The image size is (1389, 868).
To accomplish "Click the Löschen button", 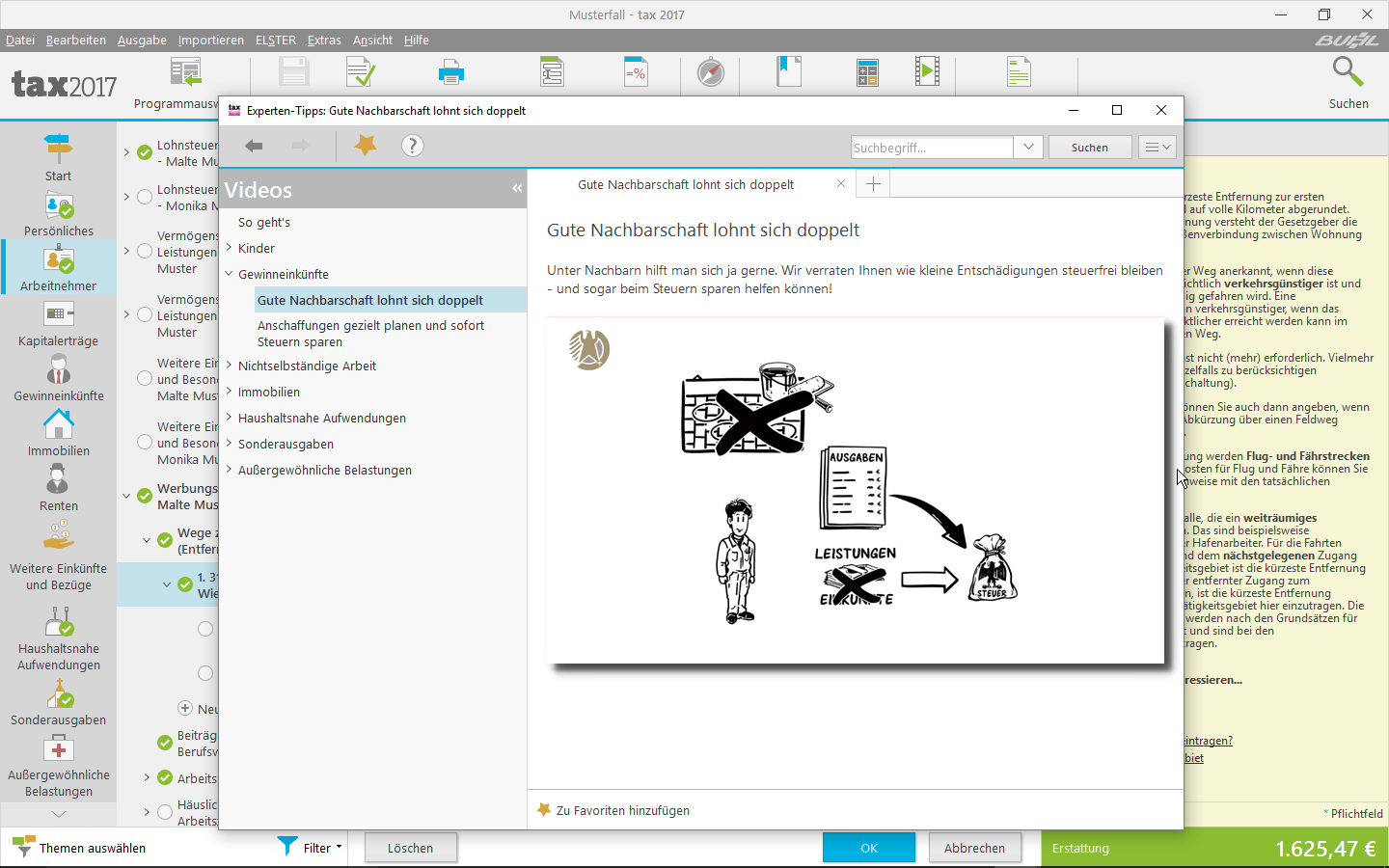I will (411, 848).
